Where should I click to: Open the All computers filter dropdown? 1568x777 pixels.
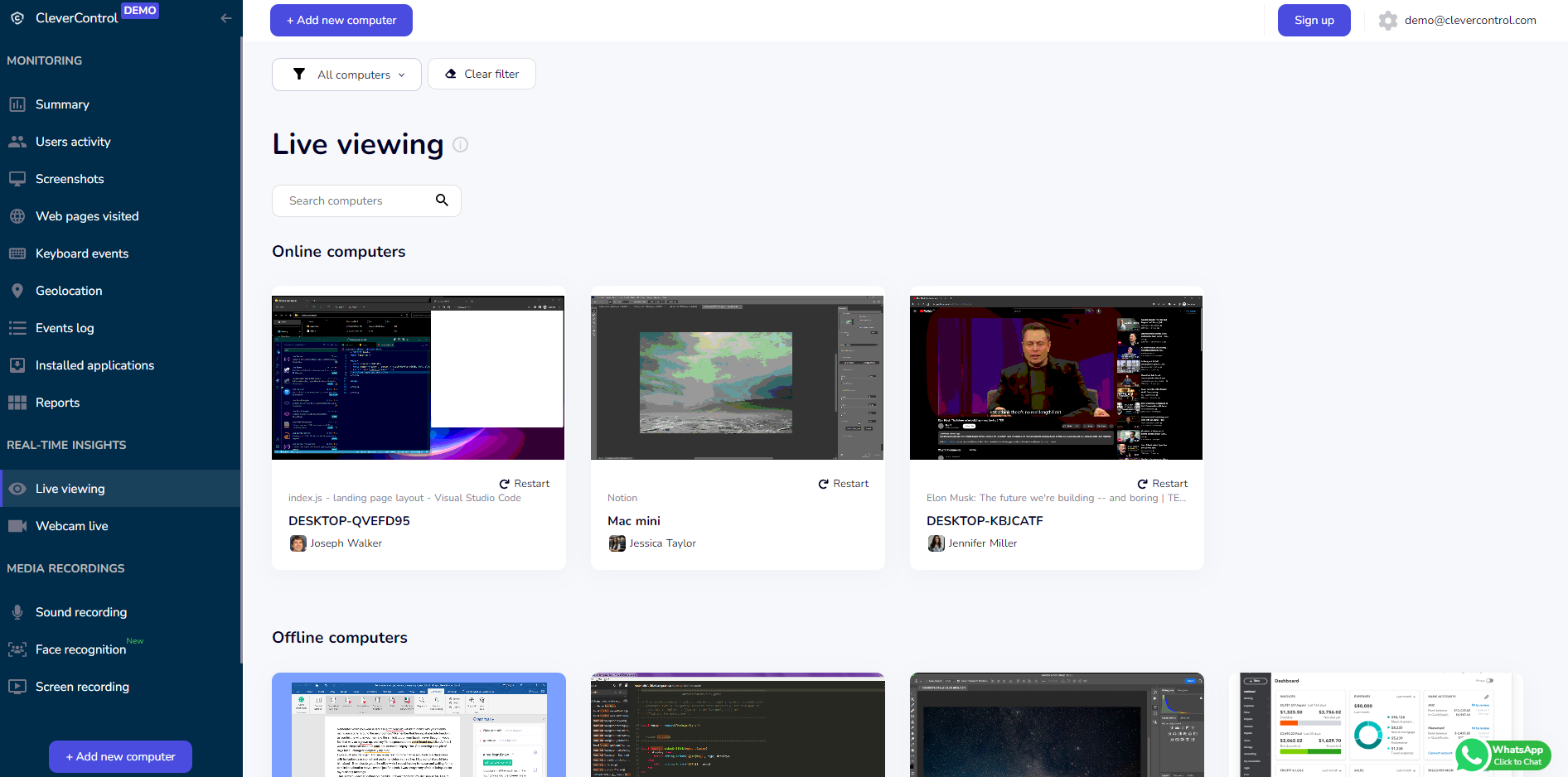pos(346,75)
